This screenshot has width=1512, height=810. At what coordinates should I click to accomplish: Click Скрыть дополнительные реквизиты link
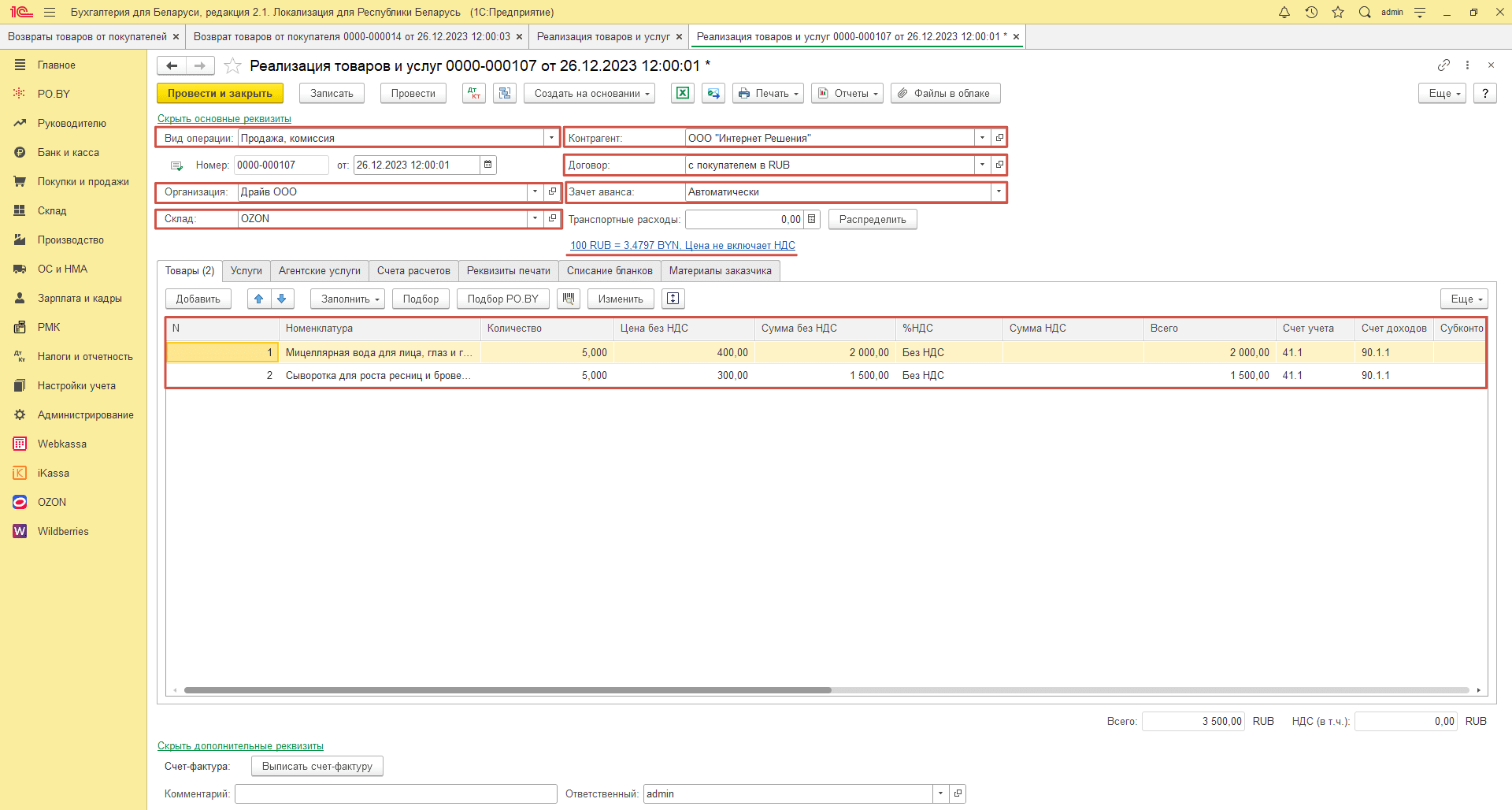(240, 745)
